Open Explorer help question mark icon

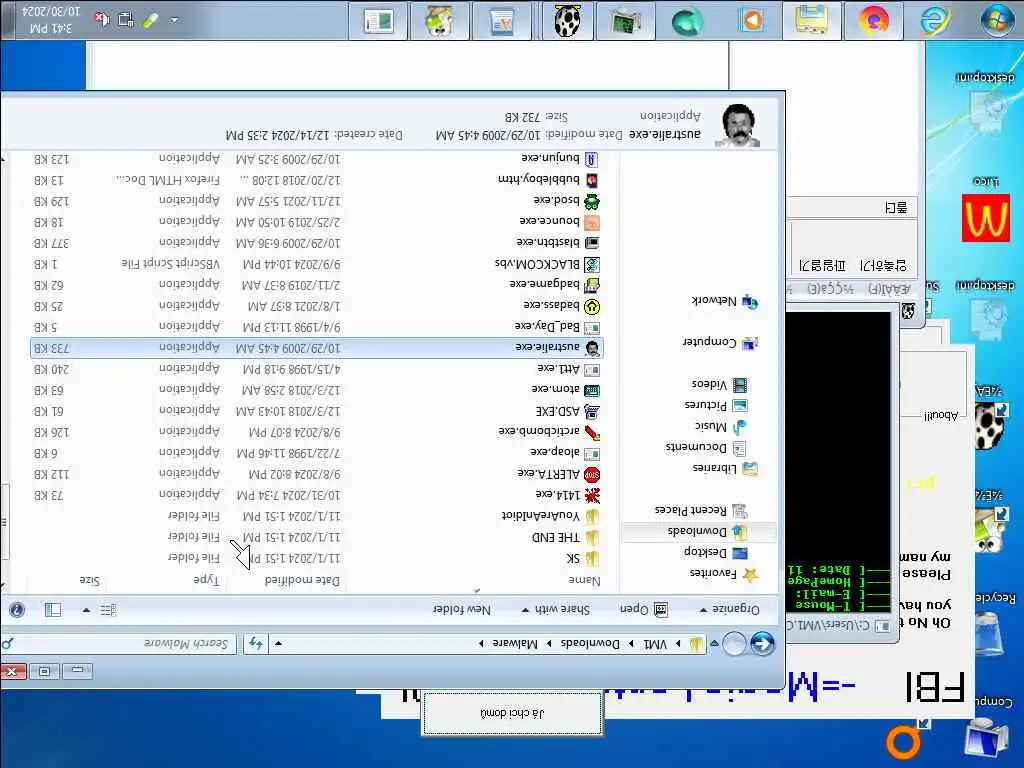click(x=17, y=610)
